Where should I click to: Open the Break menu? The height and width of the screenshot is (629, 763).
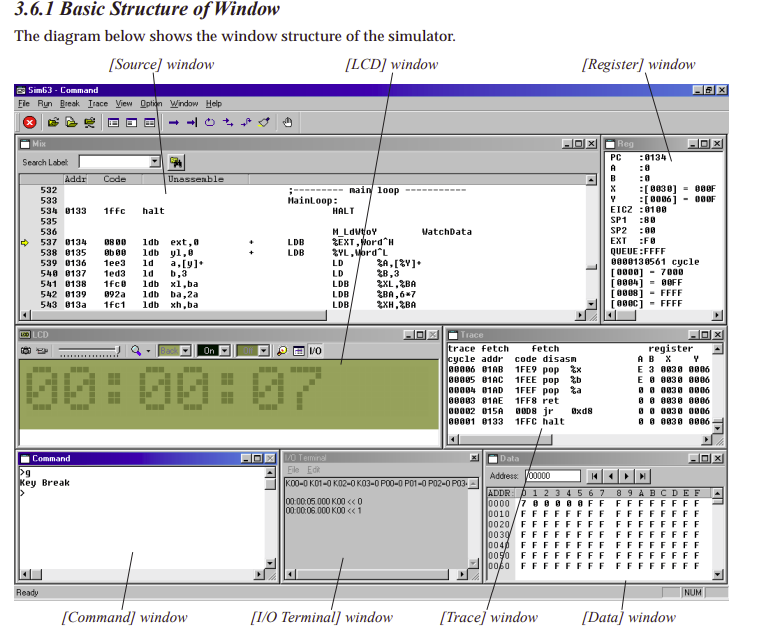pyautogui.click(x=70, y=104)
